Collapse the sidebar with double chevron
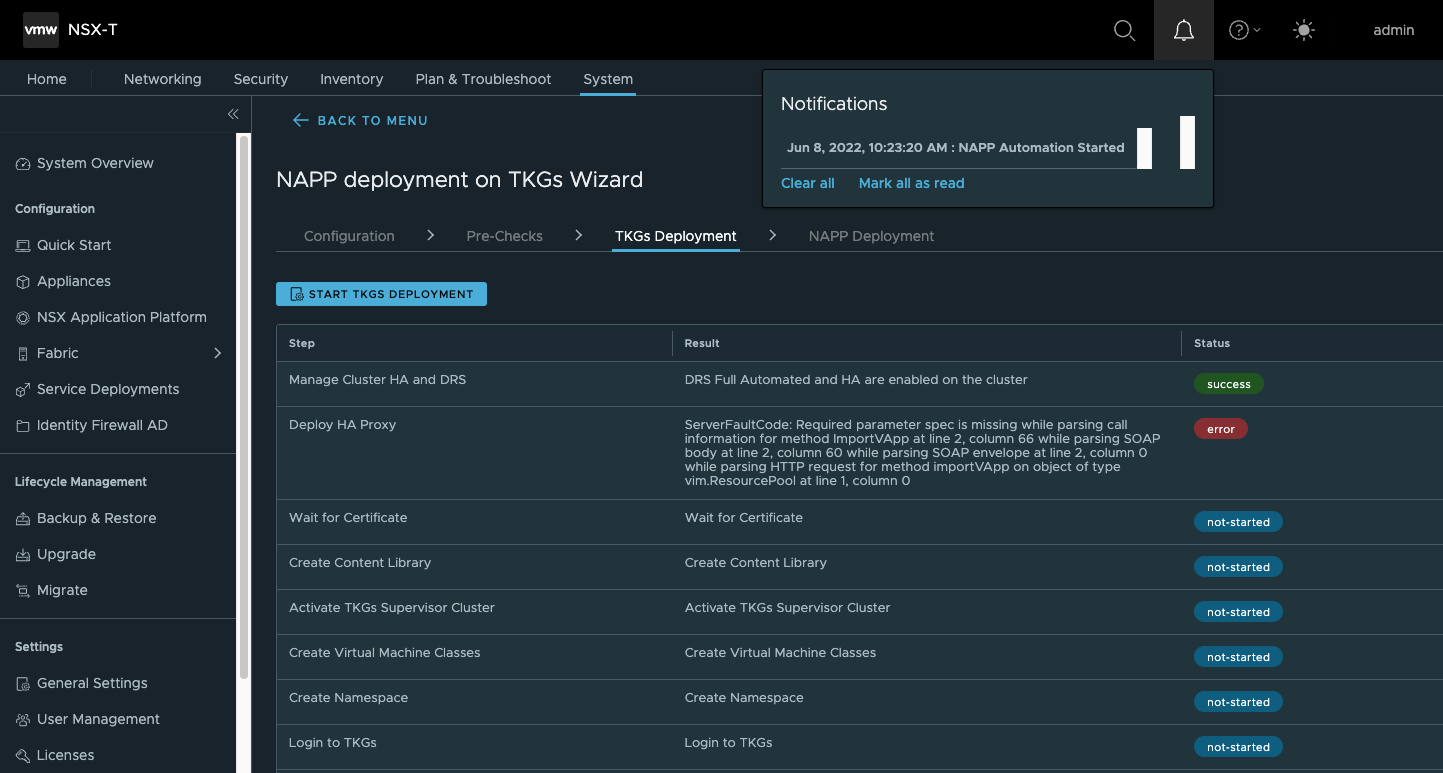 [232, 114]
